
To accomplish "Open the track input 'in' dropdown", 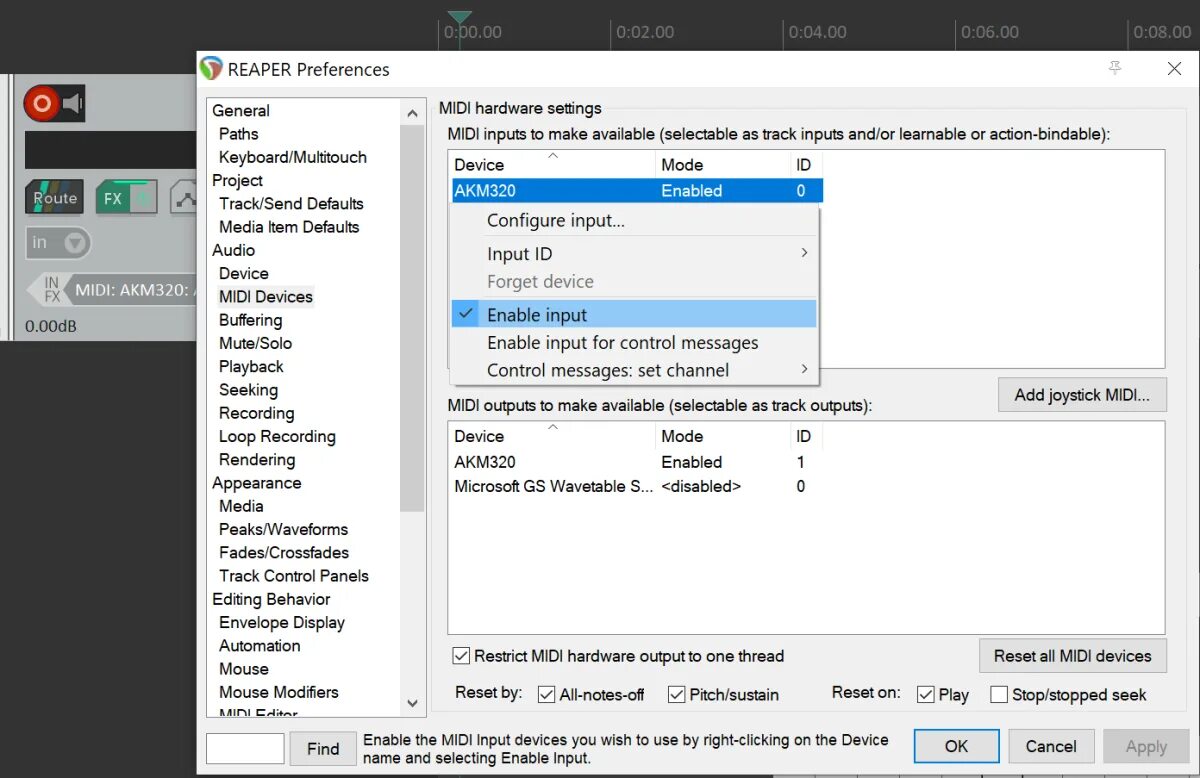I will pos(58,242).
